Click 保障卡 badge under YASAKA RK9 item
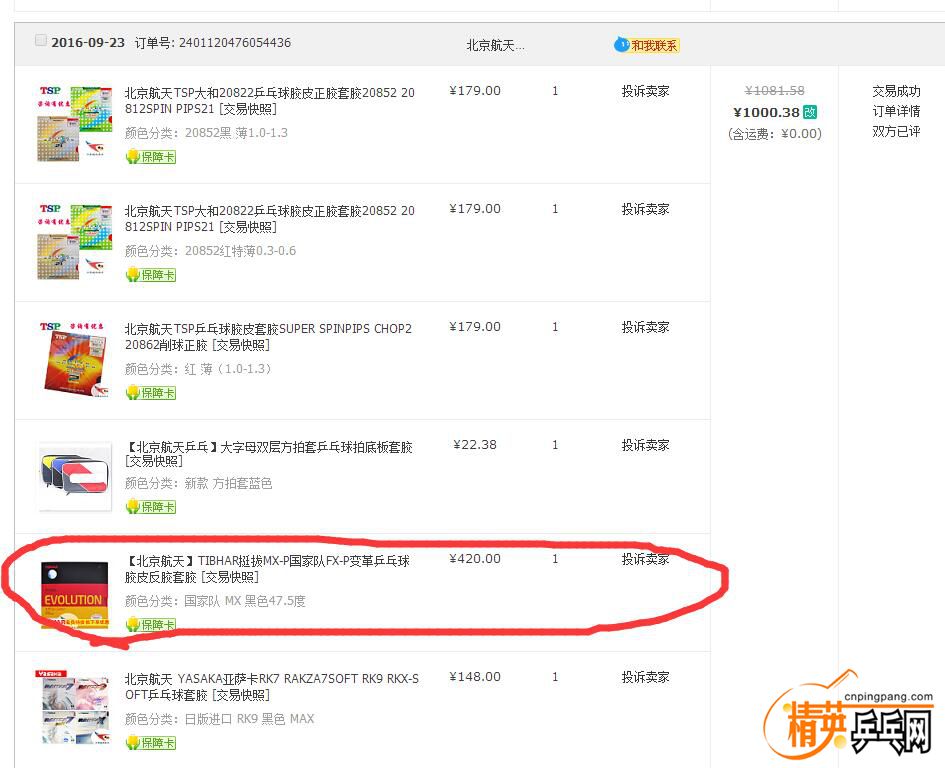 tap(151, 743)
